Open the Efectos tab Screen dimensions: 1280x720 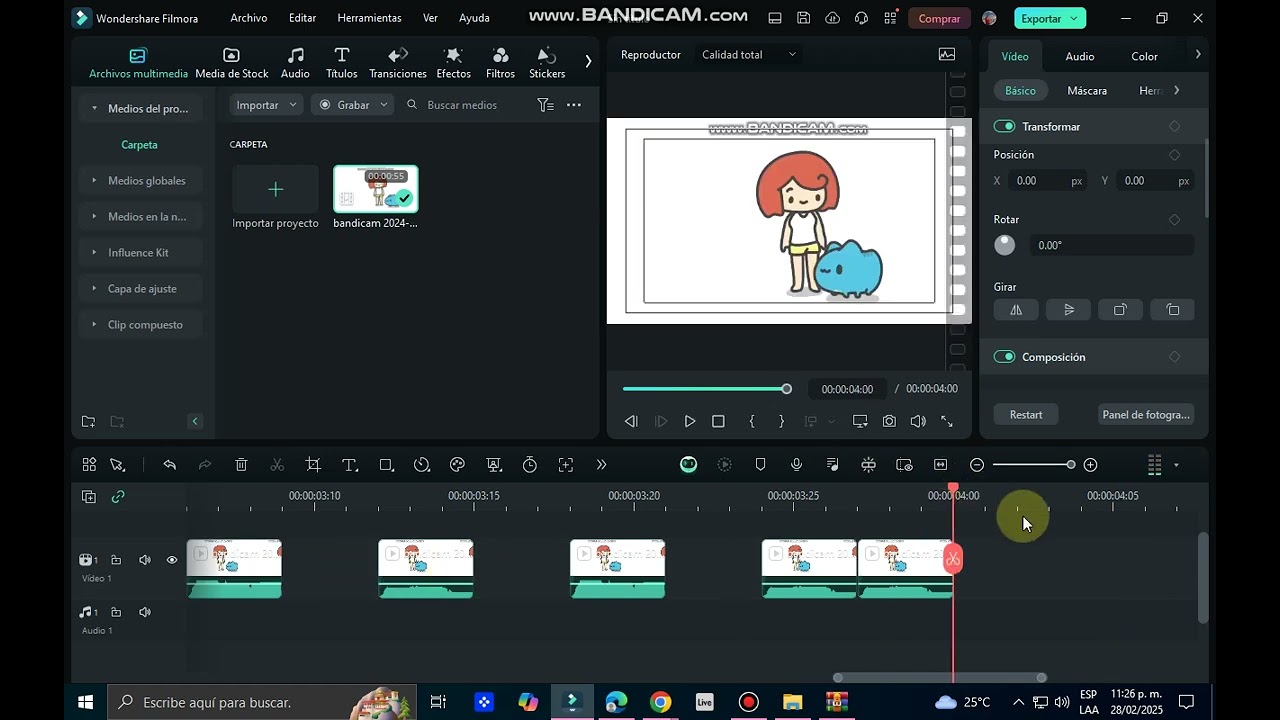(453, 63)
